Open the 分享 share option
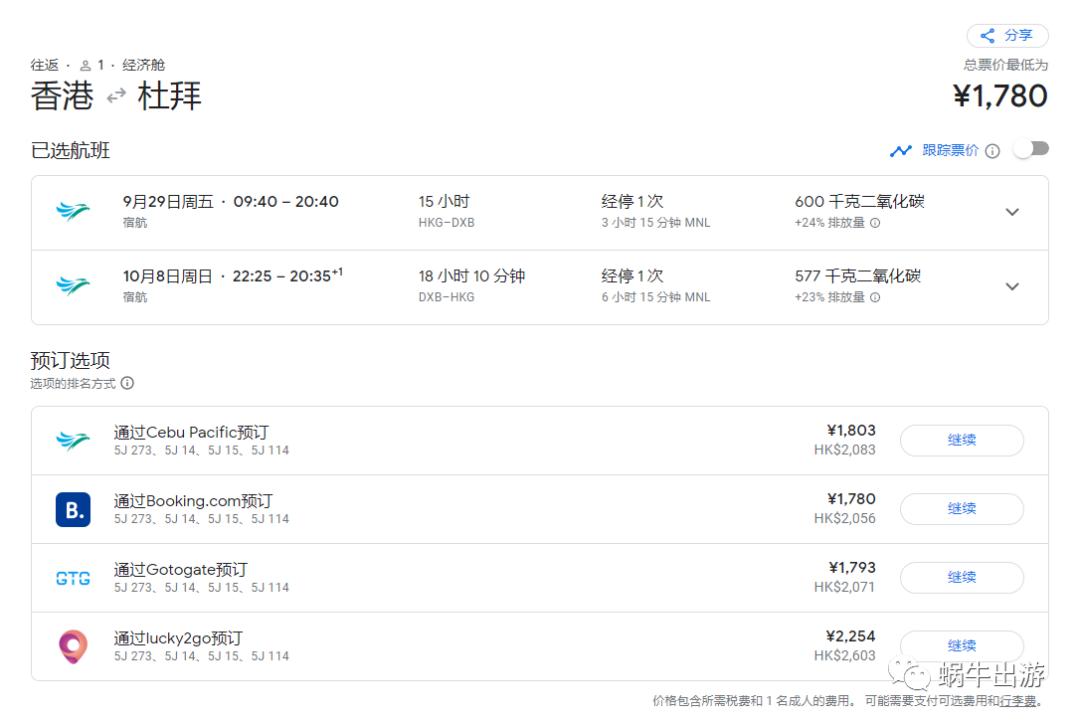 pos(1007,35)
